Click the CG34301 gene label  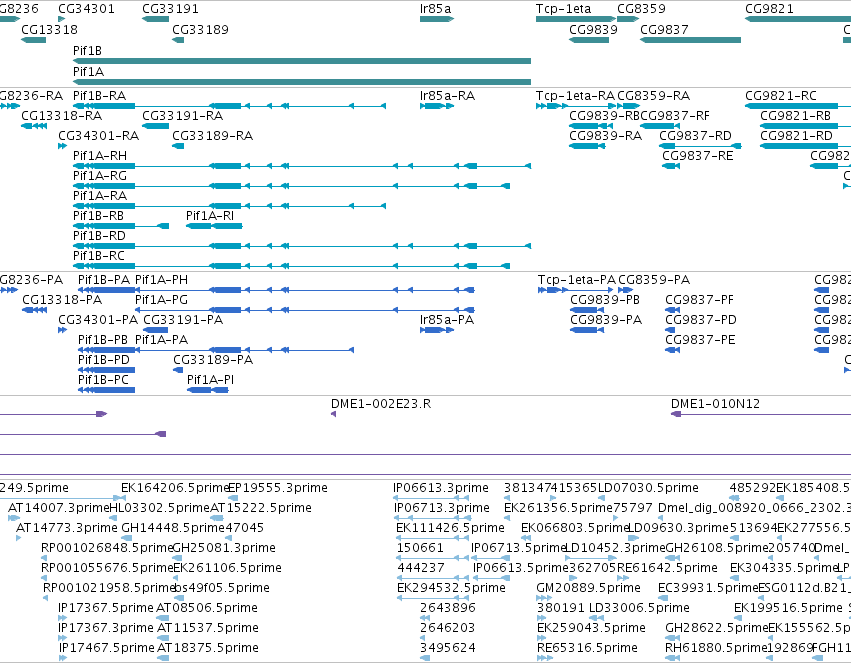click(86, 9)
